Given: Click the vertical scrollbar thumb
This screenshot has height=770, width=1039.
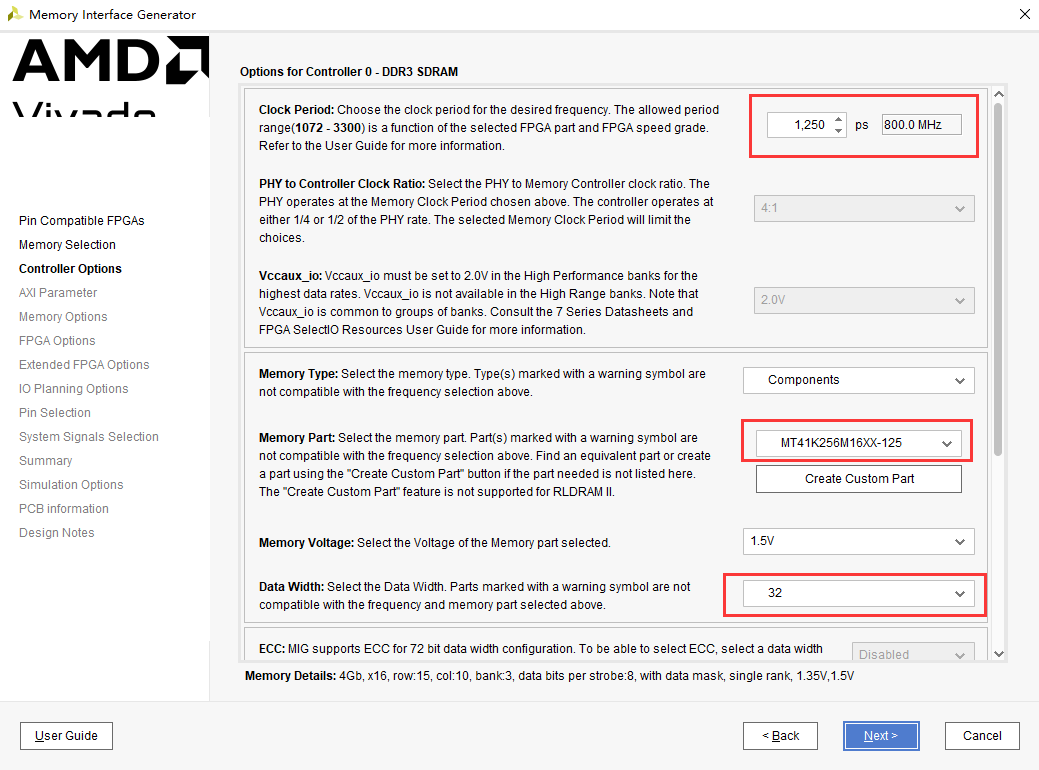Looking at the screenshot, I should 999,278.
